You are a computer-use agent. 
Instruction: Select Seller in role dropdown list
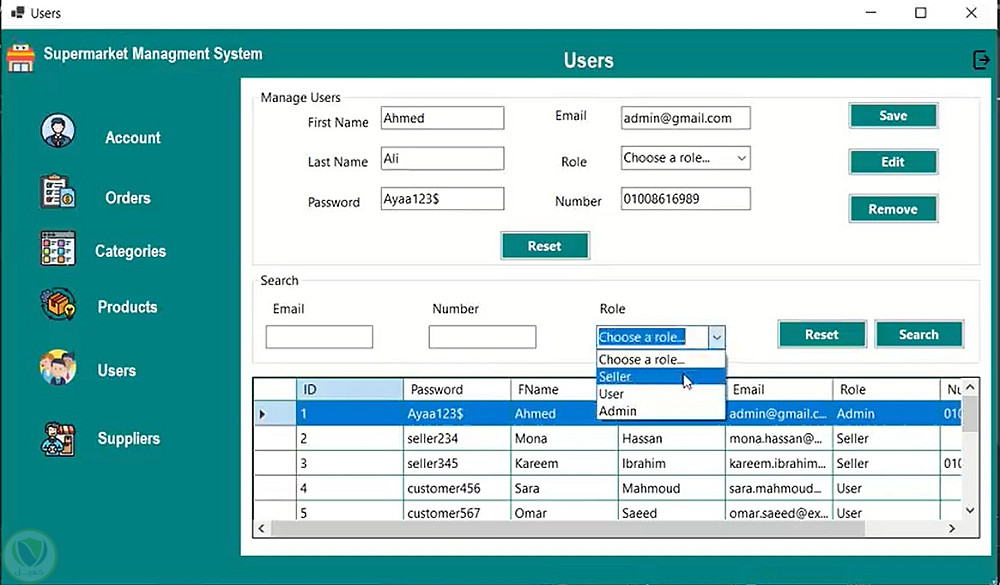coord(661,376)
